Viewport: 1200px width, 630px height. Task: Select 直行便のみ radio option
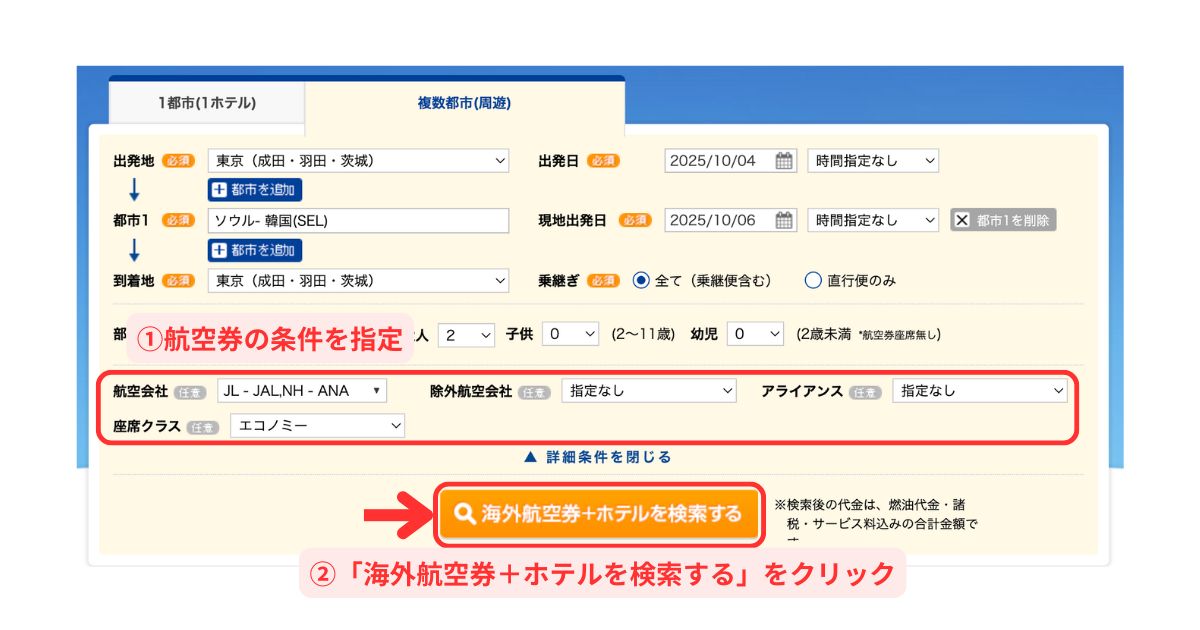[x=813, y=281]
